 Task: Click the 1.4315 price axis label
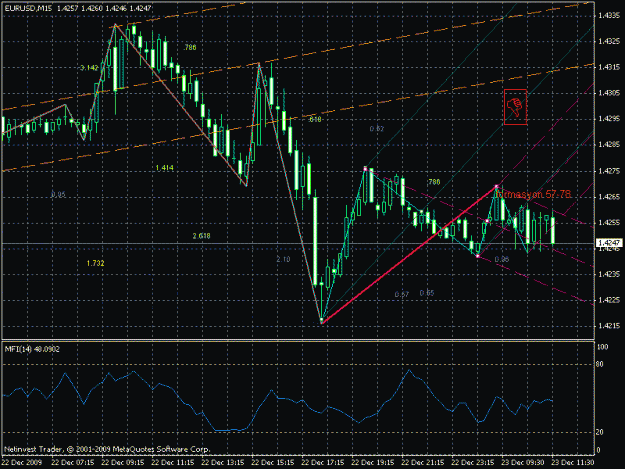(609, 67)
